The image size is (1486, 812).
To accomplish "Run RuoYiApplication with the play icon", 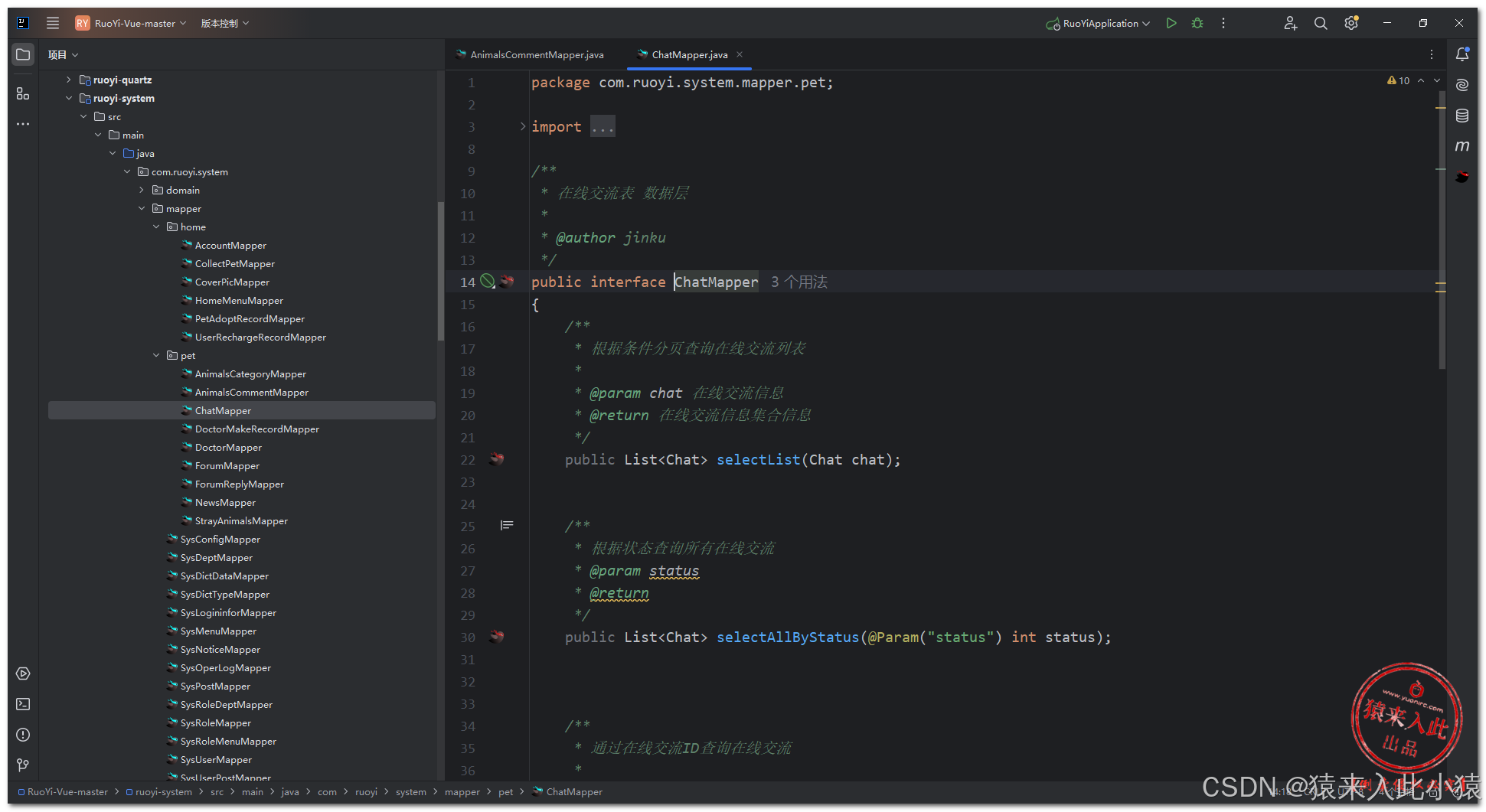I will 1171,23.
